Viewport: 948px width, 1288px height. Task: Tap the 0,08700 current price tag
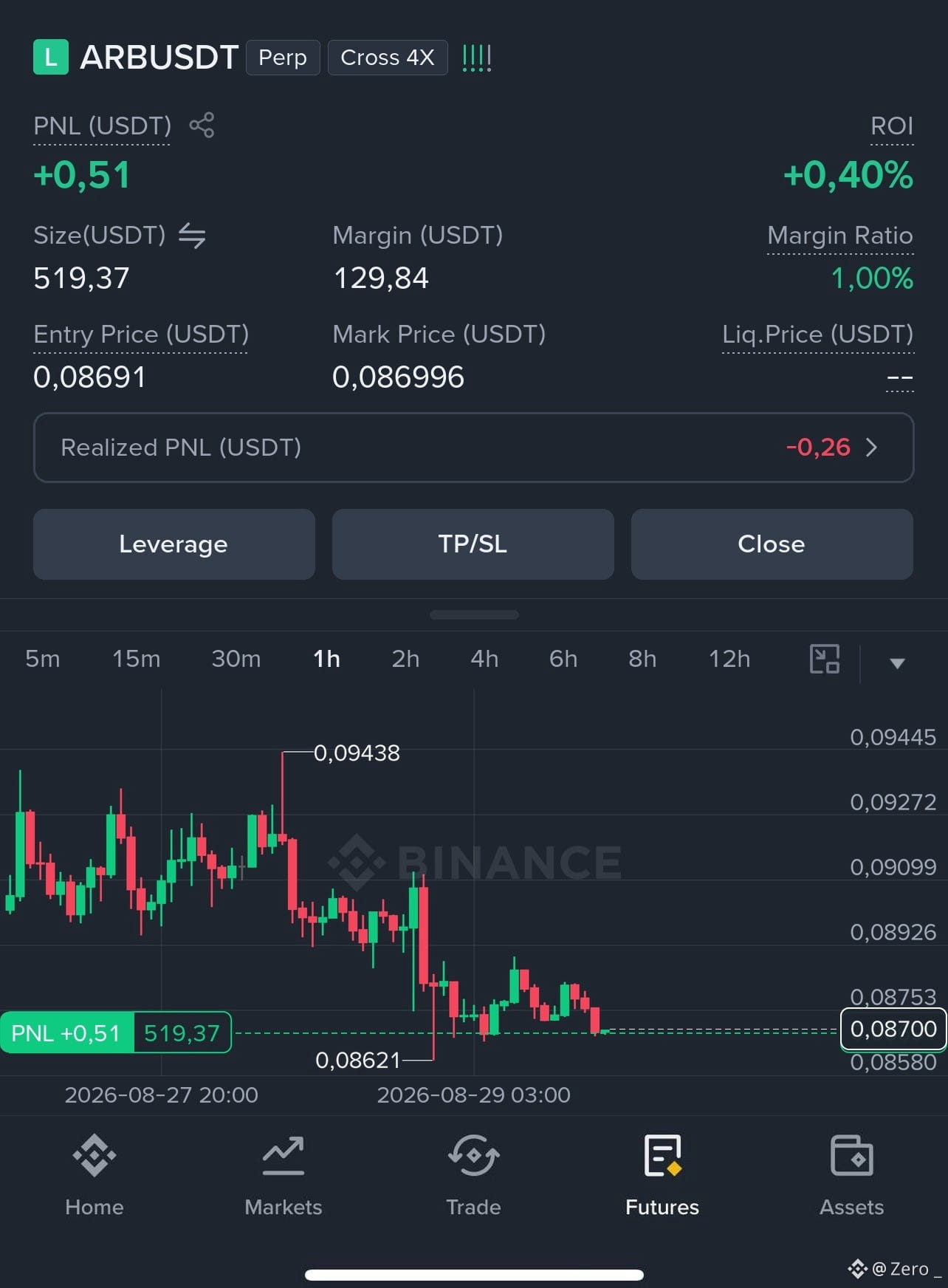coord(893,1029)
